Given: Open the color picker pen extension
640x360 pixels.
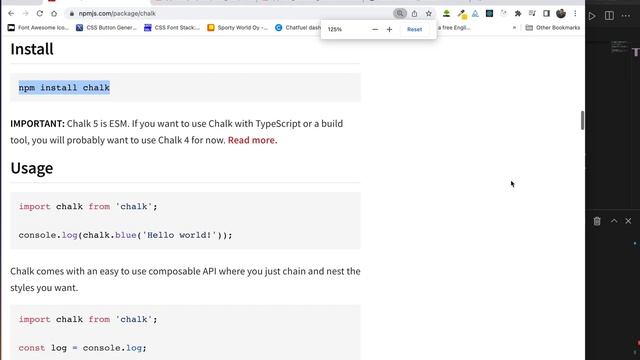Looking at the screenshot, I should click(x=462, y=14).
